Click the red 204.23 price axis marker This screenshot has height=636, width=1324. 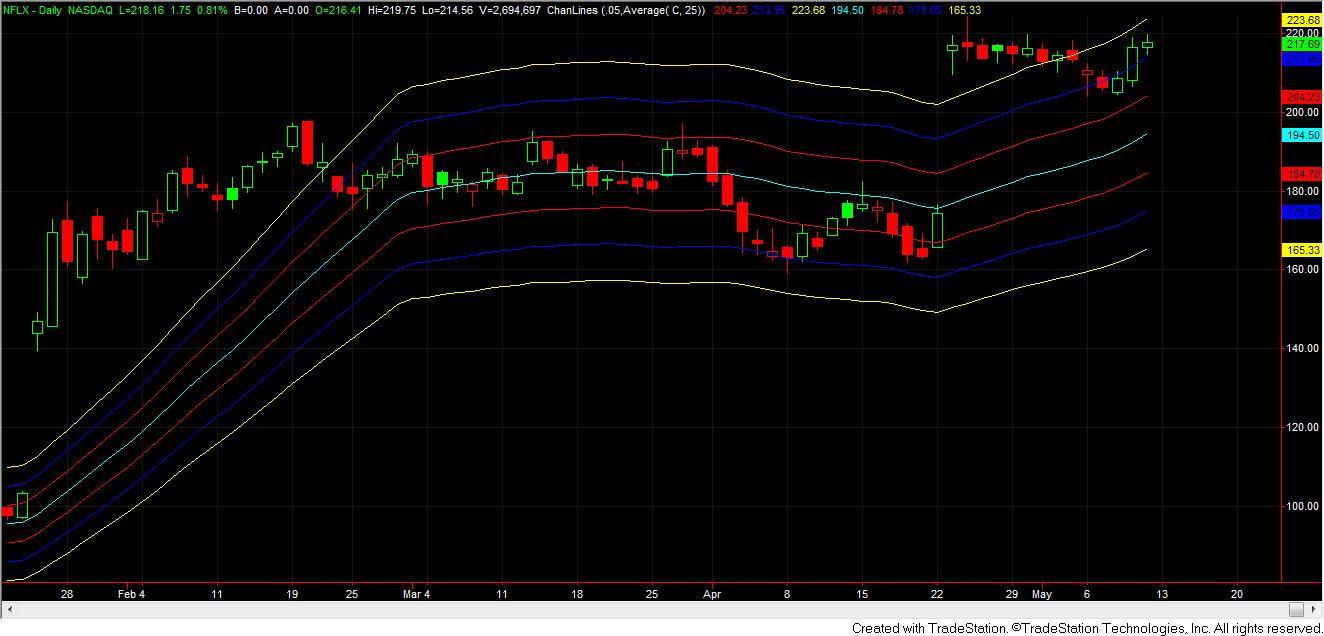1301,97
